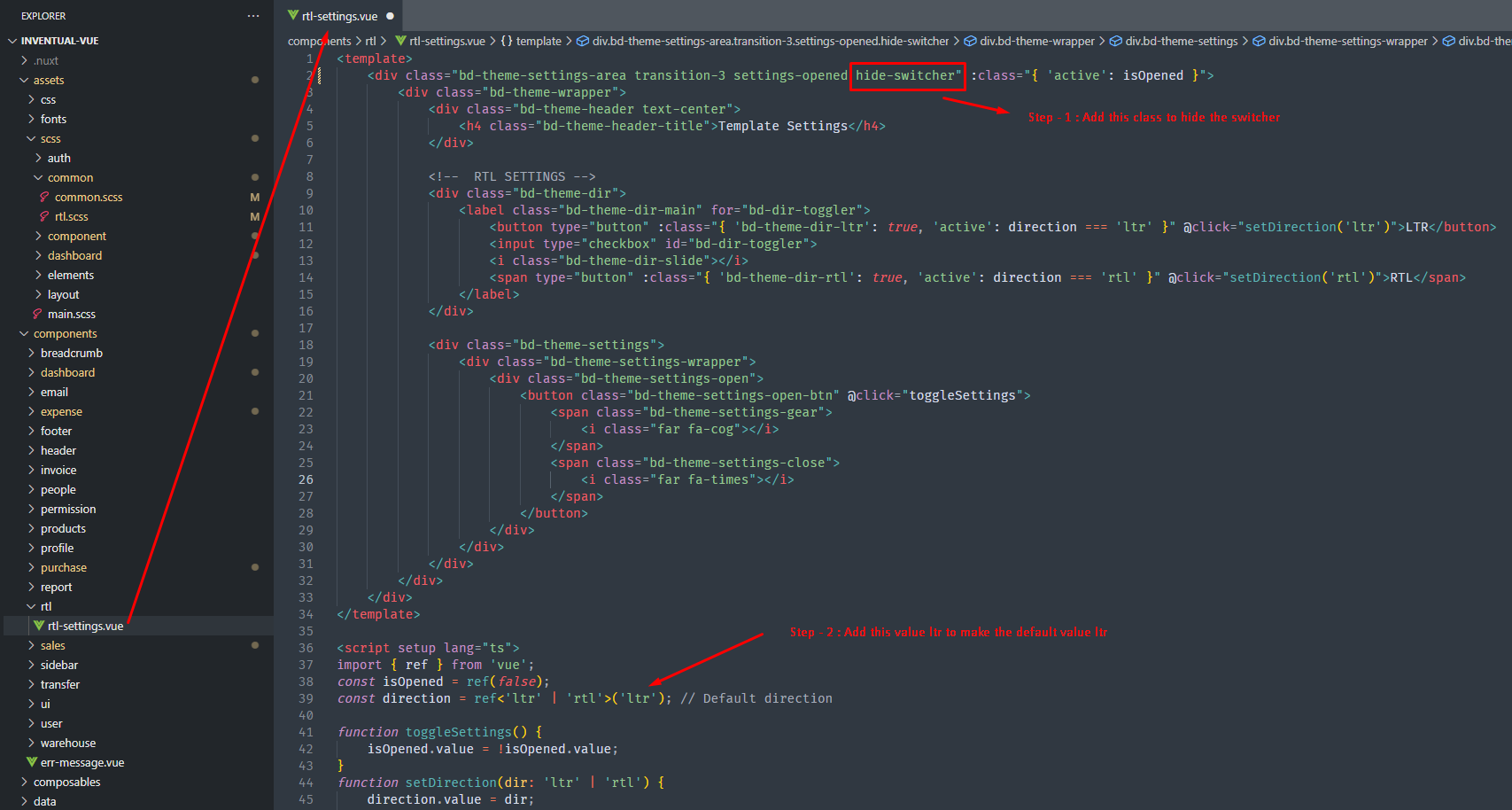Viewport: 1512px width, 810px height.
Task: Click the div.bd-theme-settings breadcrumb
Action: 1174,41
